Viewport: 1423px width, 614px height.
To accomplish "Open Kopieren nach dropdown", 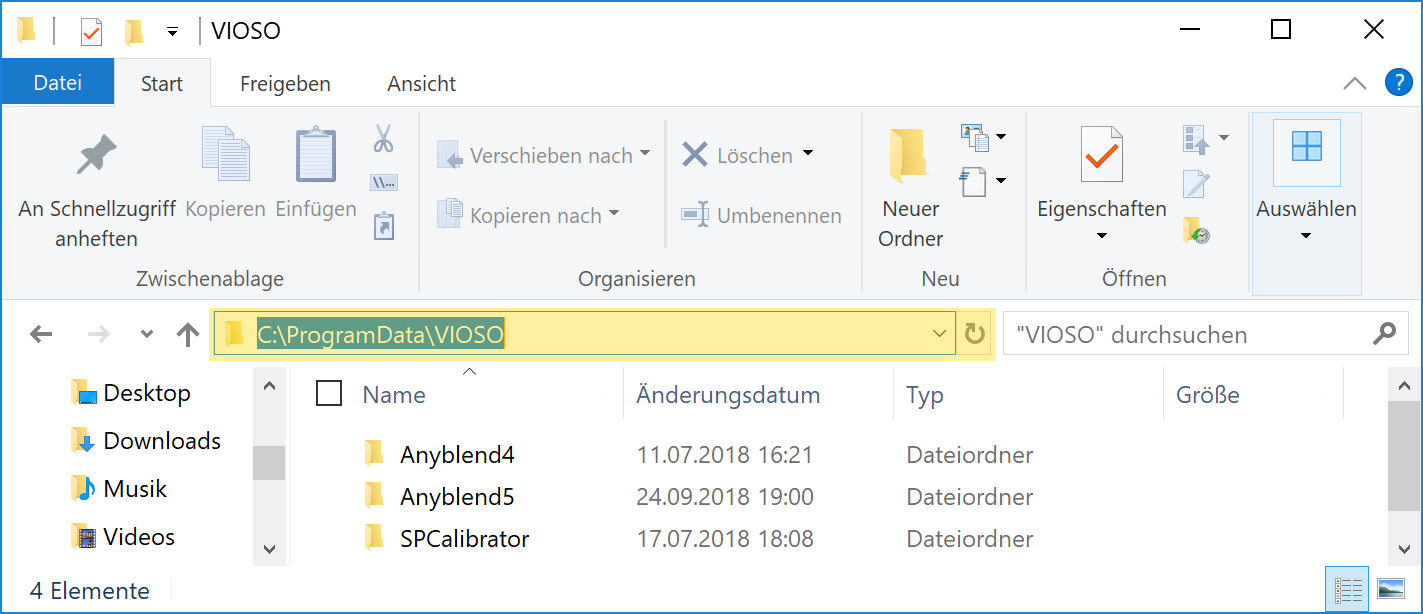I will 613,214.
